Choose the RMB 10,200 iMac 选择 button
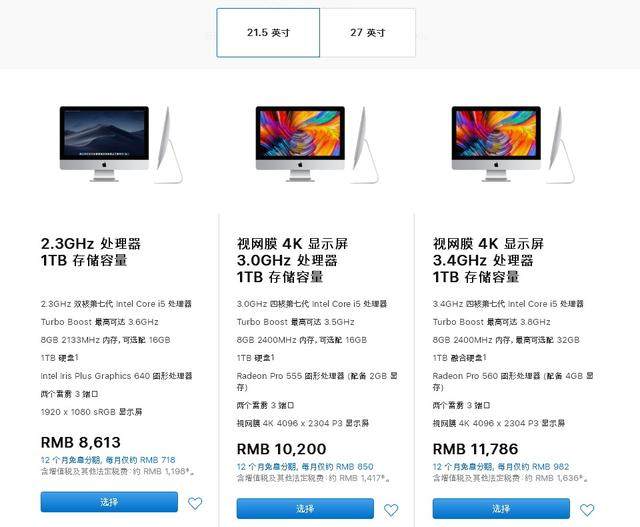Image resolution: width=640 pixels, height=527 pixels. 305,508
